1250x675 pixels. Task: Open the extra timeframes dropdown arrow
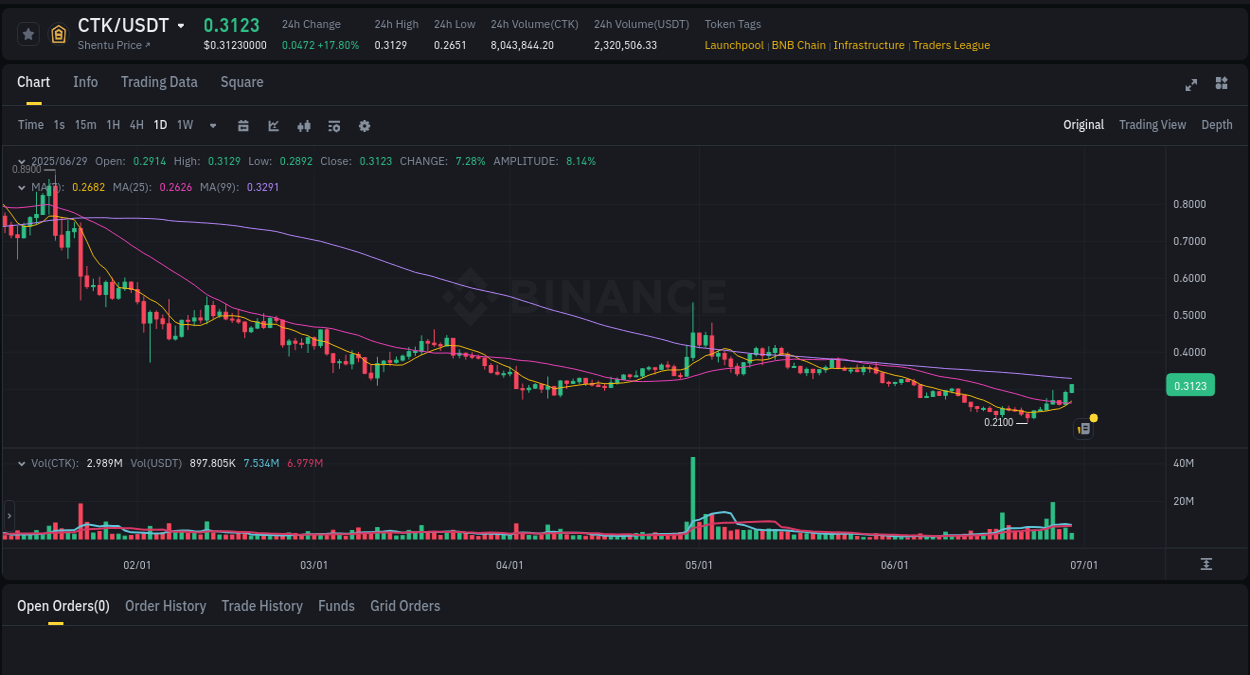212,125
